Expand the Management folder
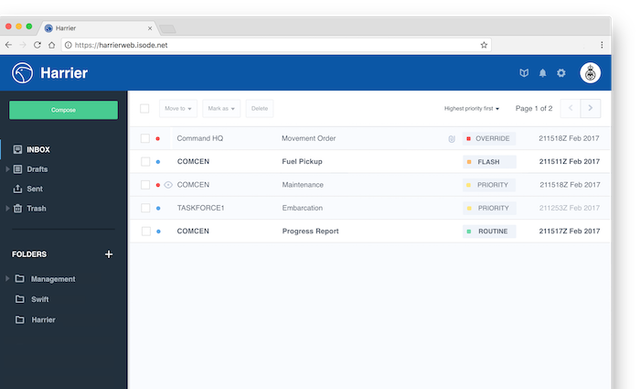 7,279
